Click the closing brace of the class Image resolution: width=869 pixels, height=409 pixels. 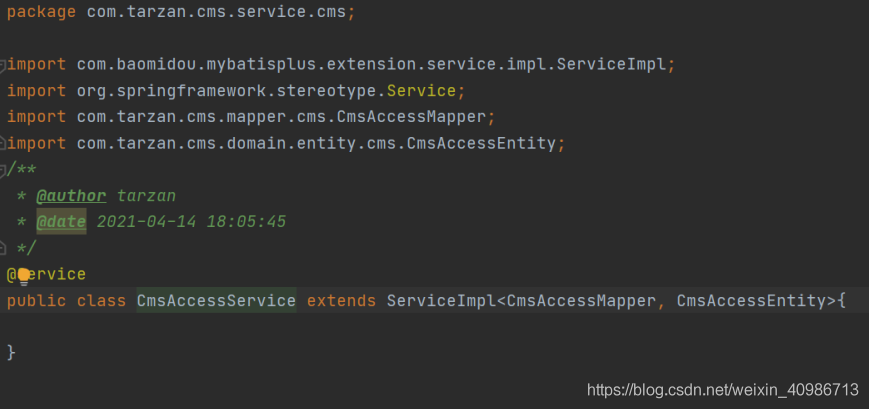(x=11, y=352)
